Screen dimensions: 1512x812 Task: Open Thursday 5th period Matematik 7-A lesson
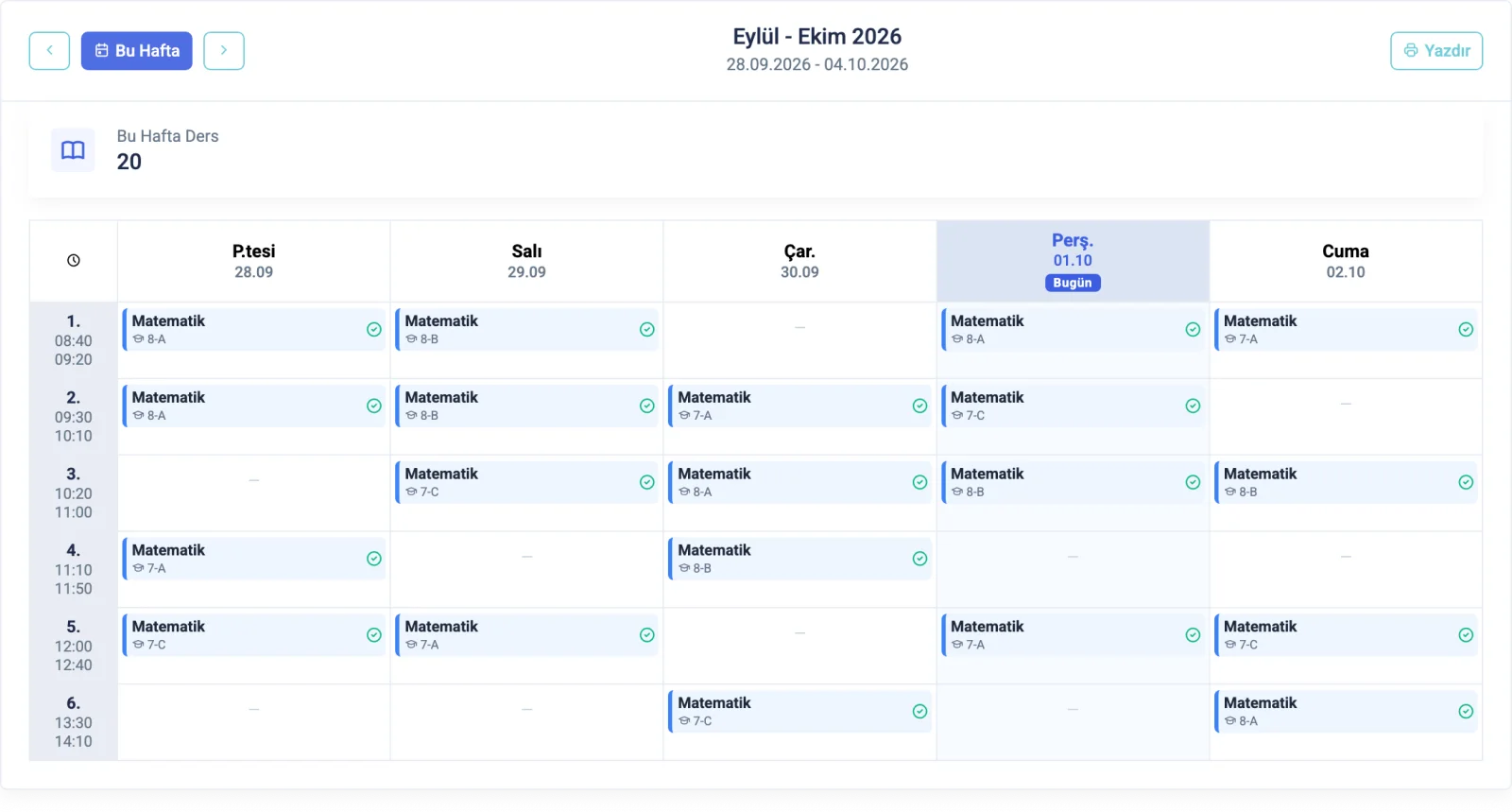(1073, 635)
